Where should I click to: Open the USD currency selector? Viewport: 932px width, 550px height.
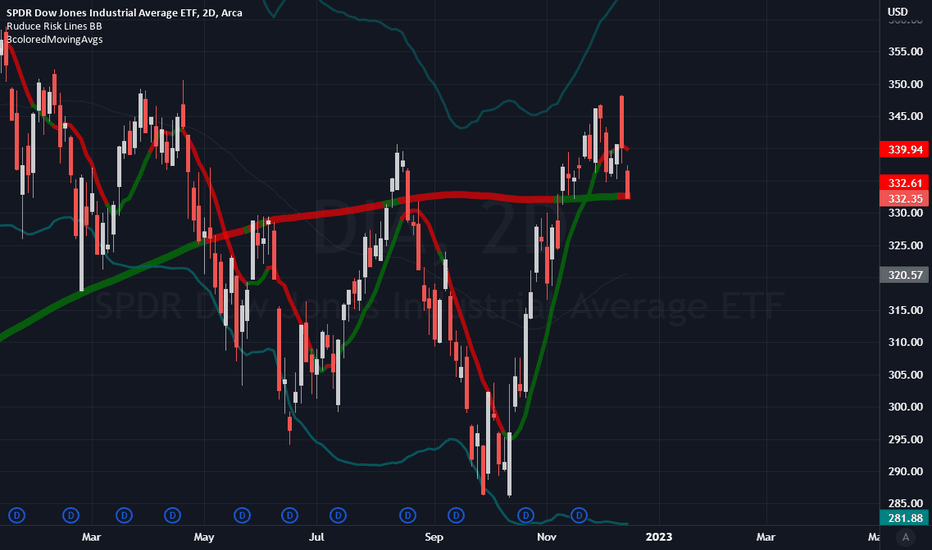898,12
